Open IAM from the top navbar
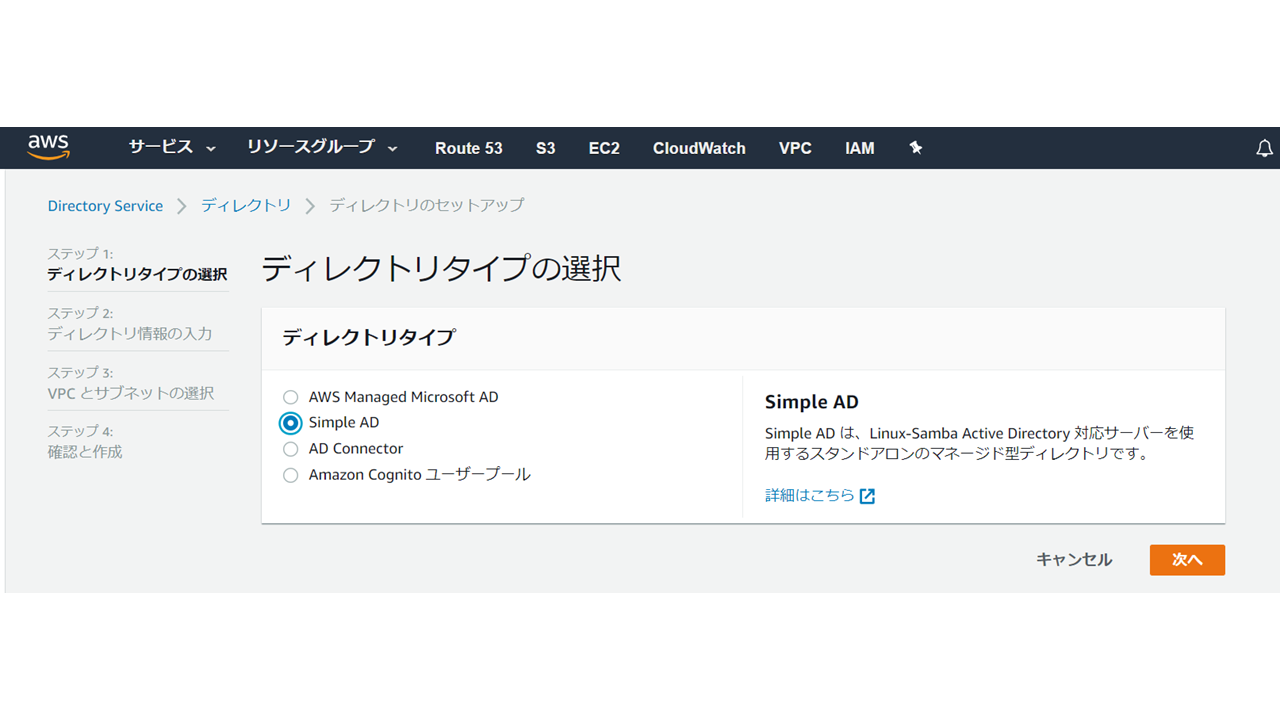 coord(859,148)
